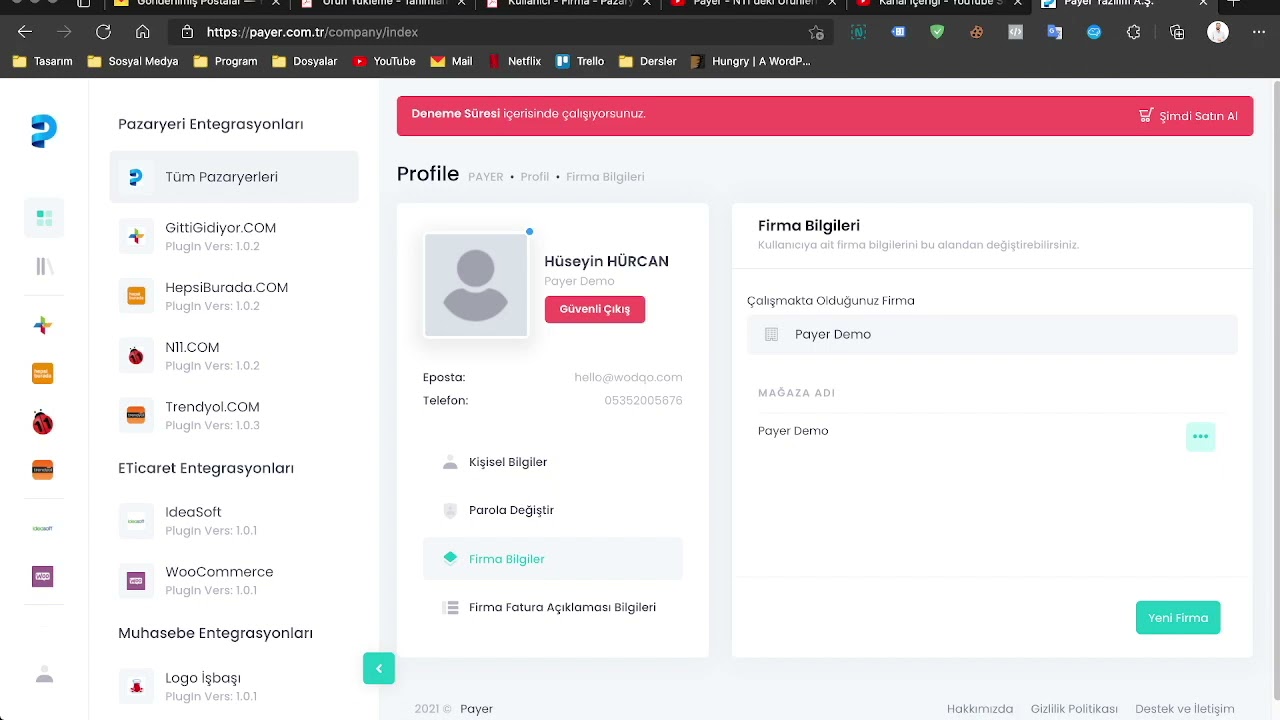Open the WooCommerce integration
Screen dimensions: 1280x720
pyautogui.click(x=234, y=581)
